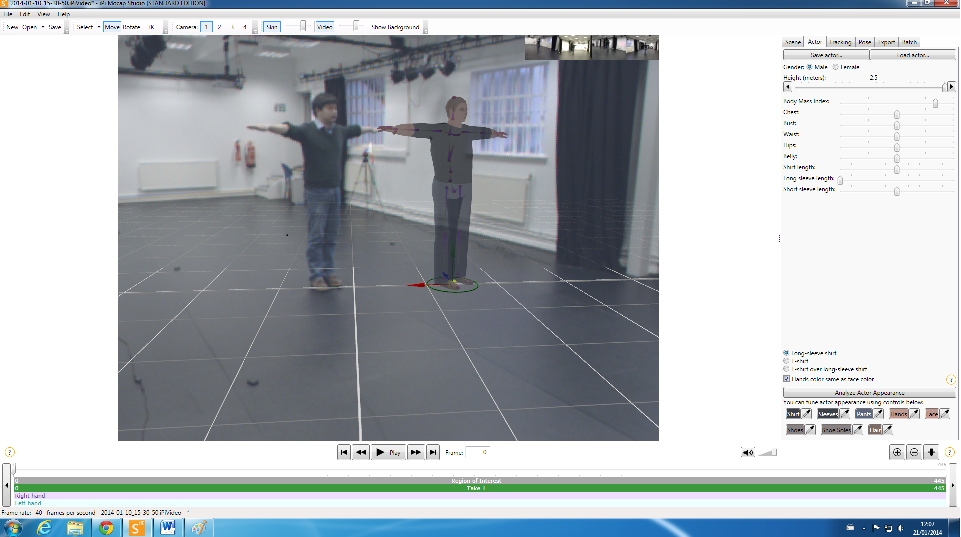
Task: Click the Analyze Actor Appearance button
Action: (x=869, y=393)
